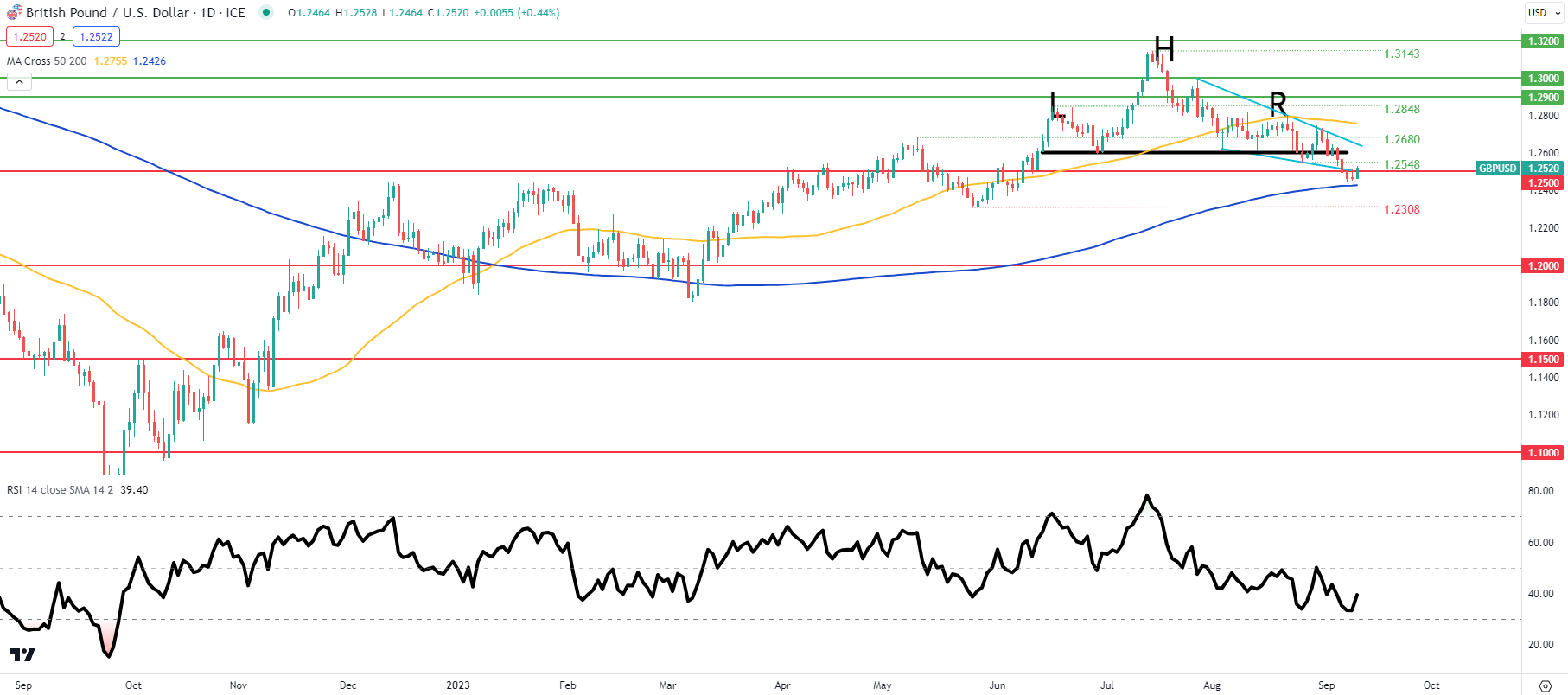Select the British Pound / U.S. Dollar title

tap(108, 12)
